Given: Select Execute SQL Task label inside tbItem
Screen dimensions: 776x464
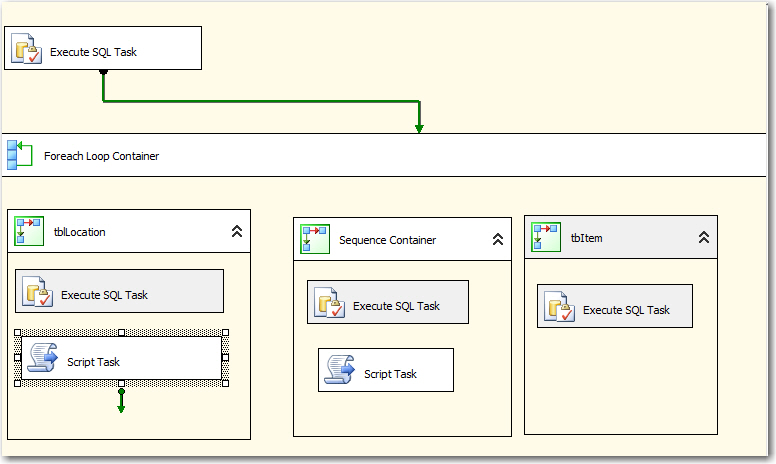Looking at the screenshot, I should point(626,310).
